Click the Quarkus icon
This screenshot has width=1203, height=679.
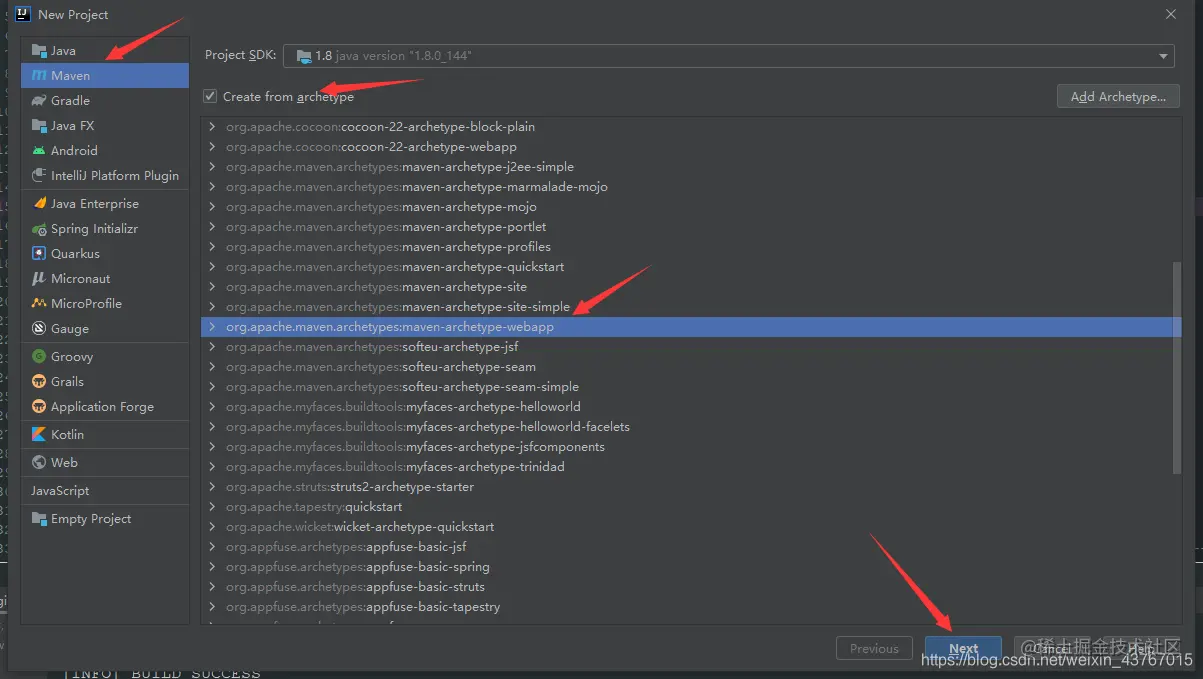tap(39, 254)
